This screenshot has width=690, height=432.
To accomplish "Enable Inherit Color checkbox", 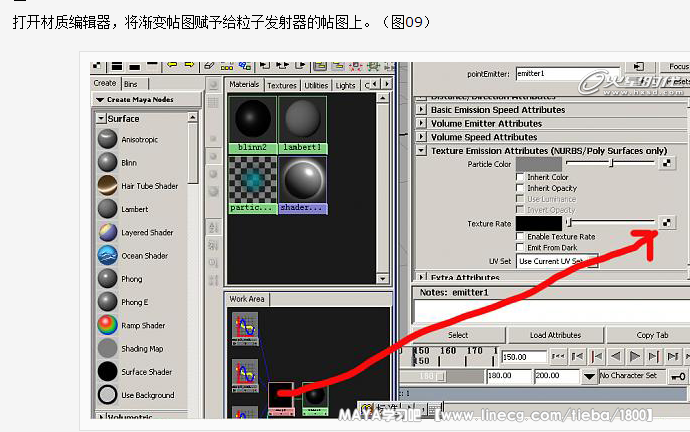I will click(x=520, y=177).
